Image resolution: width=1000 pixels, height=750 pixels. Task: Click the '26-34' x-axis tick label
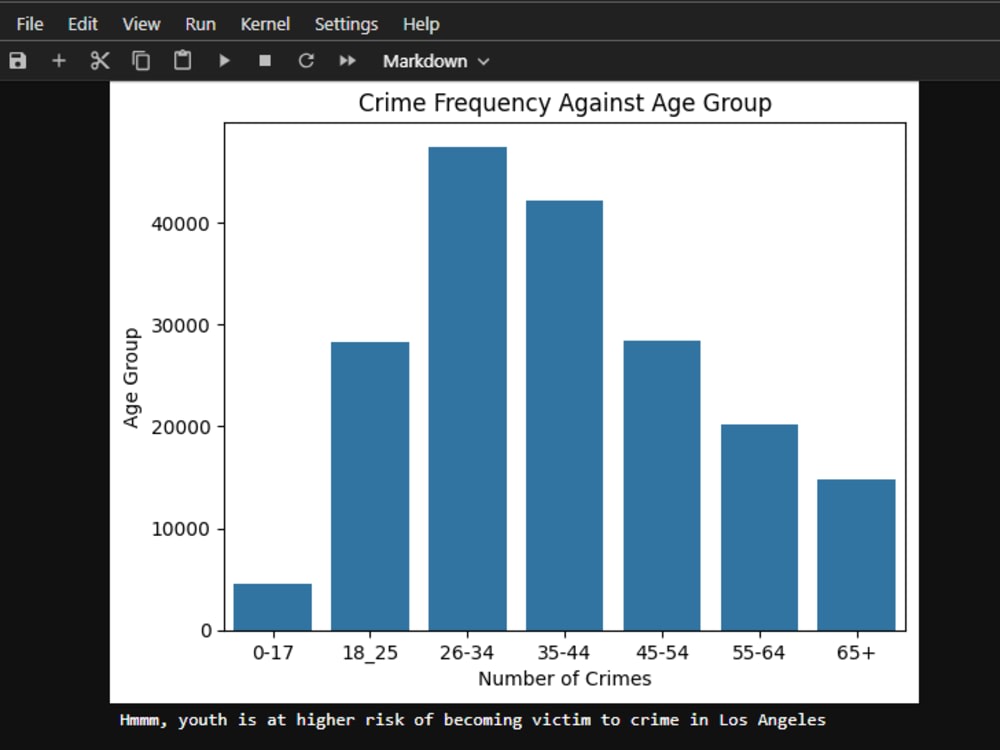[467, 653]
